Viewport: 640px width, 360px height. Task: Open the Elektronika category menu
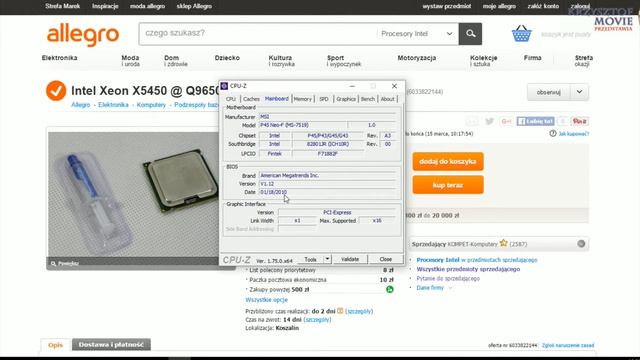(x=60, y=58)
